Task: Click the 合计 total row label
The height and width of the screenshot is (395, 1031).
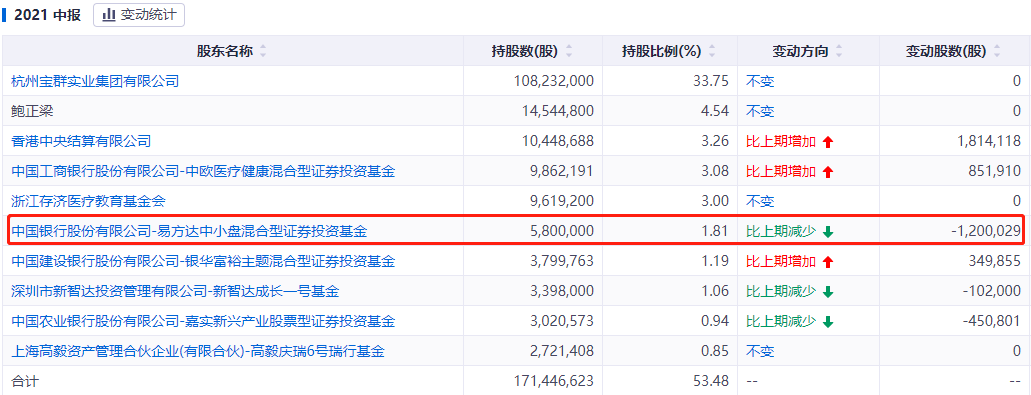Action: pyautogui.click(x=25, y=381)
